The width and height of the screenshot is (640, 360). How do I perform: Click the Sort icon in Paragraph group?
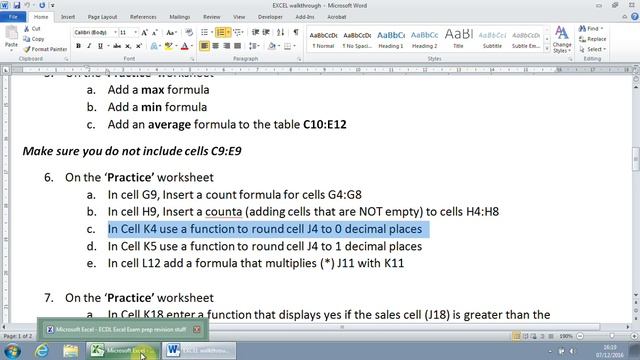pyautogui.click(x=280, y=32)
